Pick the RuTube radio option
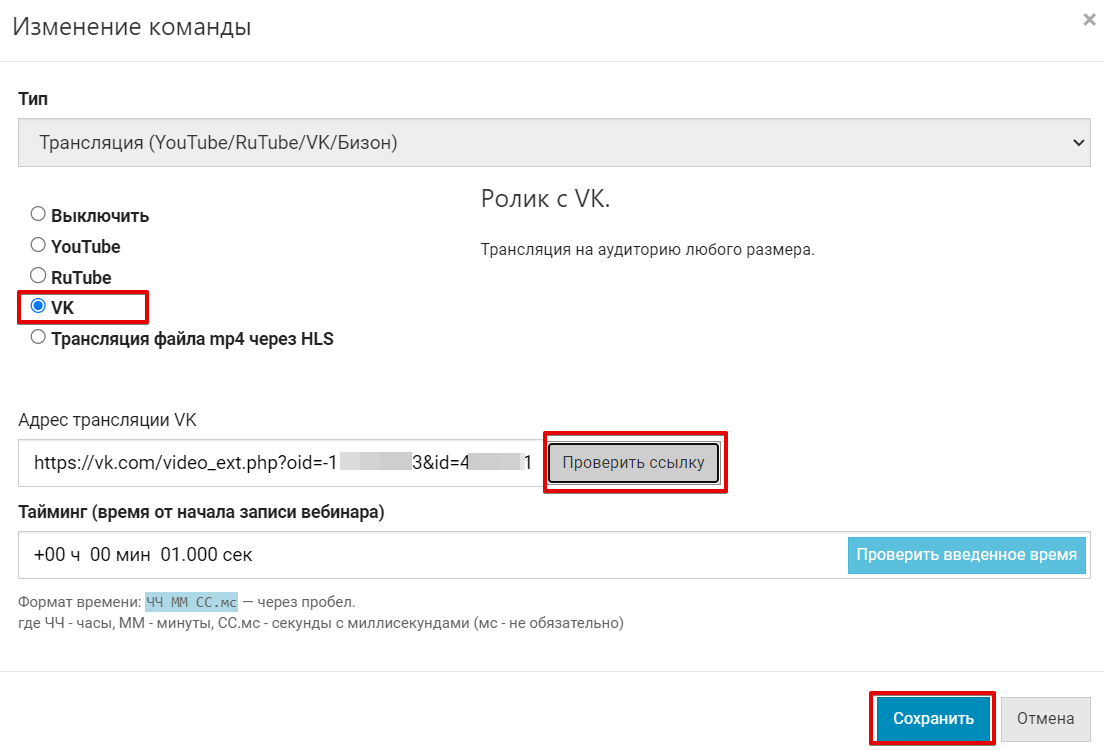Screen dimensions: 1104x750 (x=38, y=275)
